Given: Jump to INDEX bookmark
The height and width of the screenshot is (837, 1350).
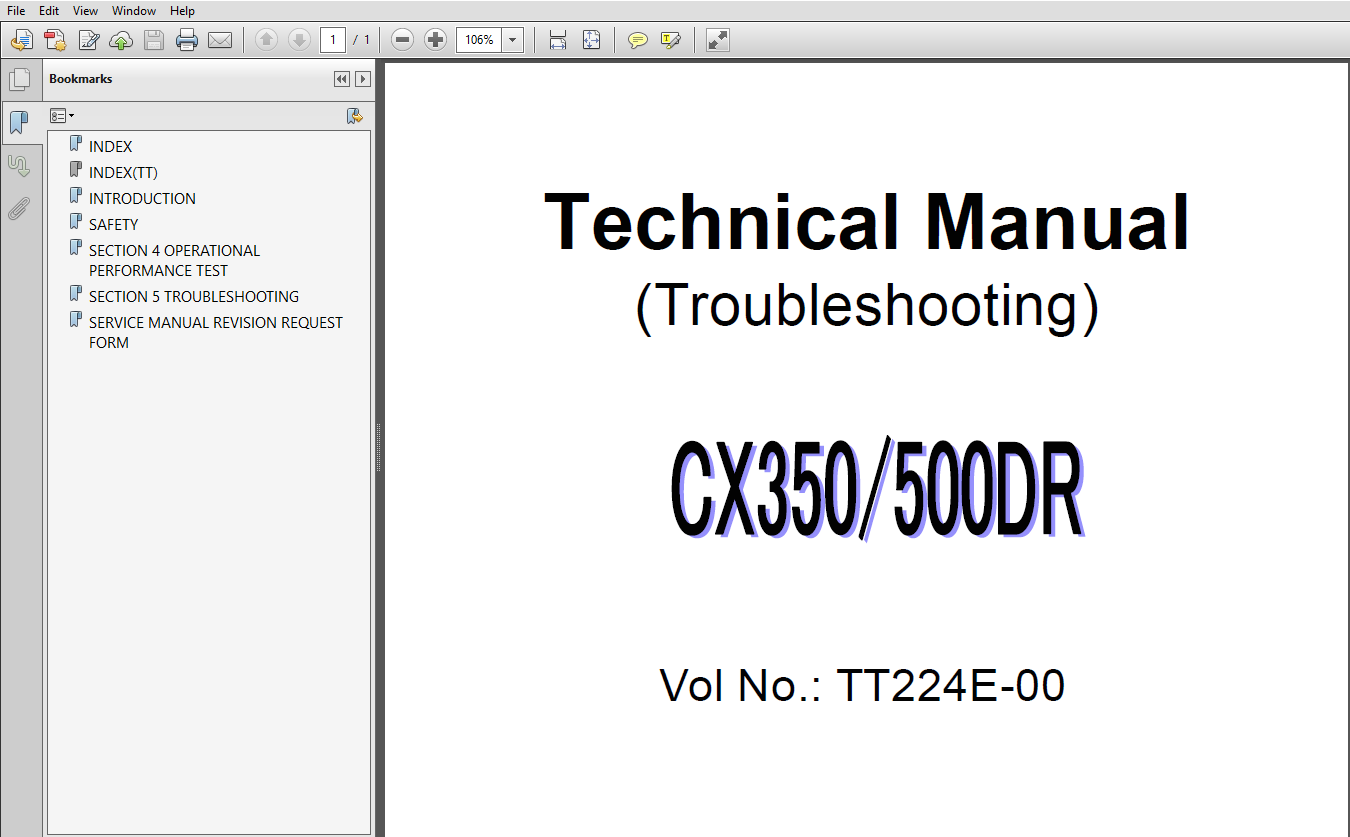Looking at the screenshot, I should click(110, 146).
